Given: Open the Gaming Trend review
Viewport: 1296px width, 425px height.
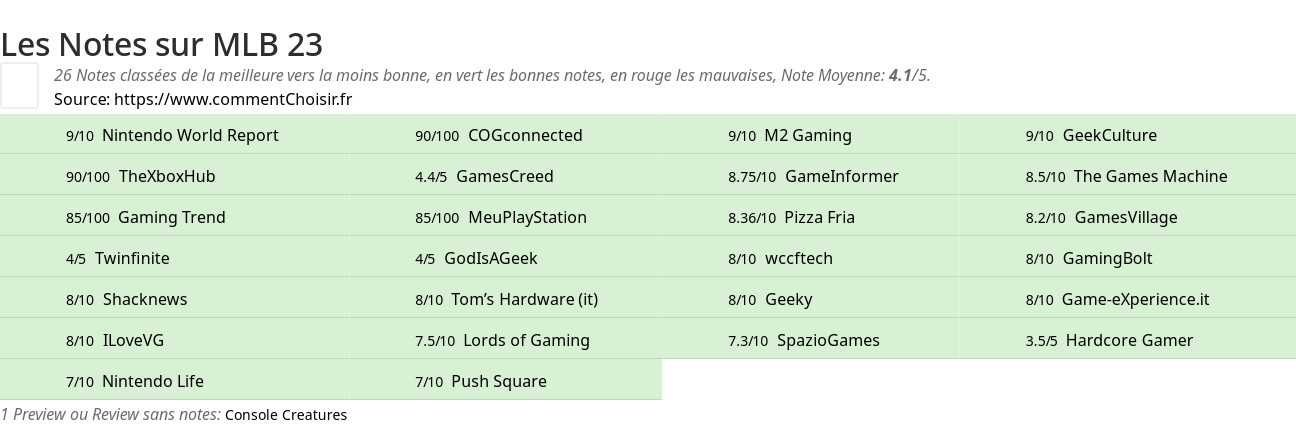Looking at the screenshot, I should (x=171, y=217).
